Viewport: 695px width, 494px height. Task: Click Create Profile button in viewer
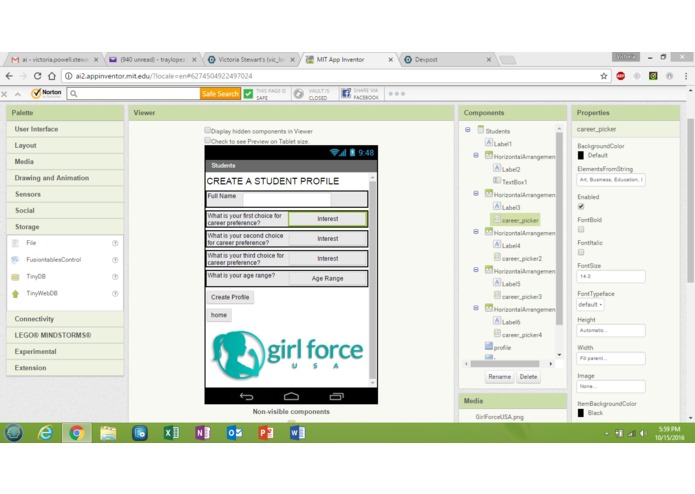click(230, 297)
